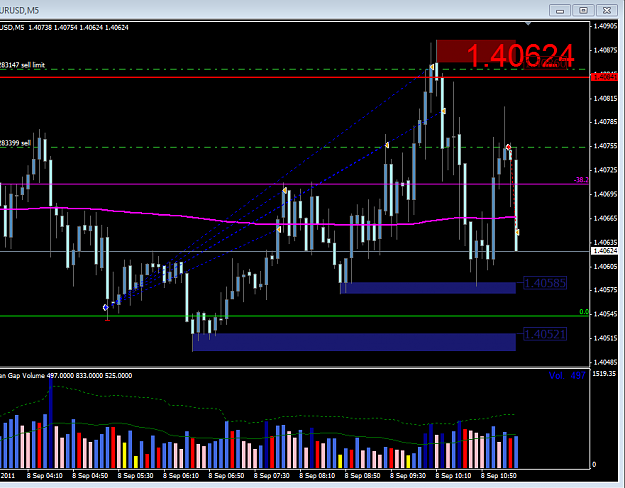
Task: Click the 1.40875 price axis label
Action: click(x=605, y=50)
